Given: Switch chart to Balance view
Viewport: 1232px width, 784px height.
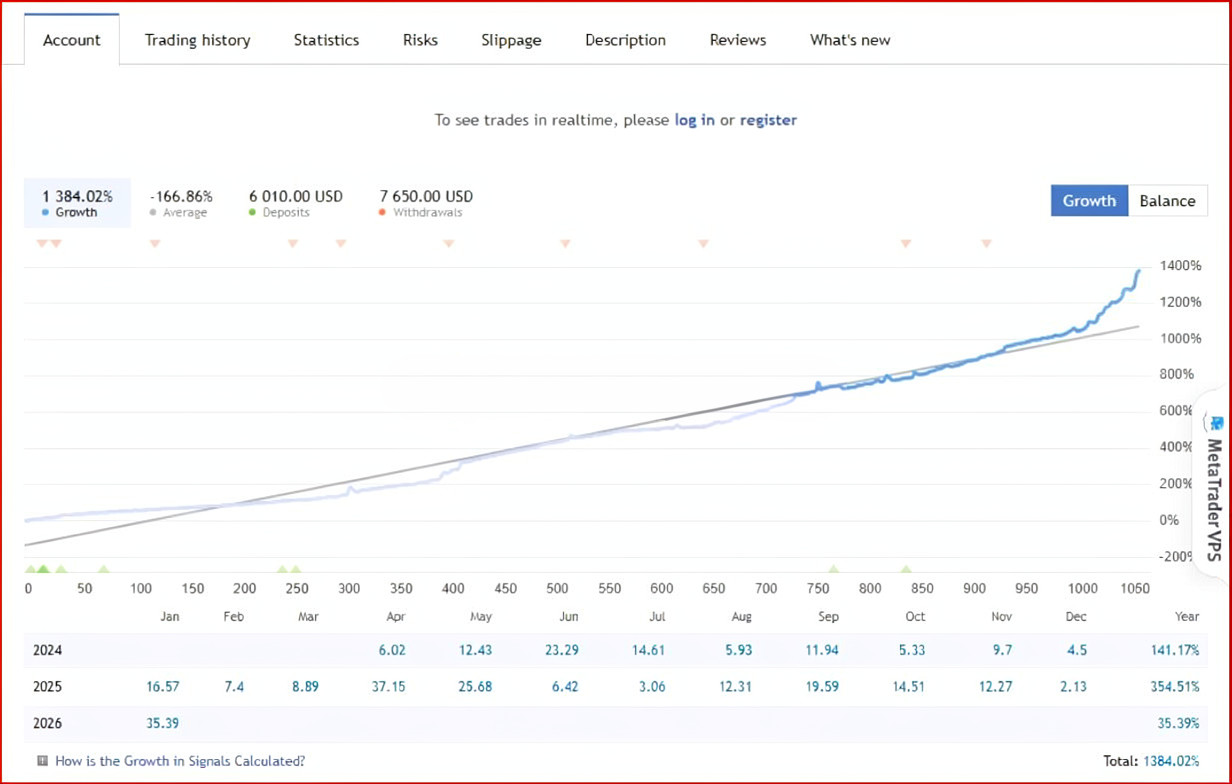Looking at the screenshot, I should [x=1167, y=201].
